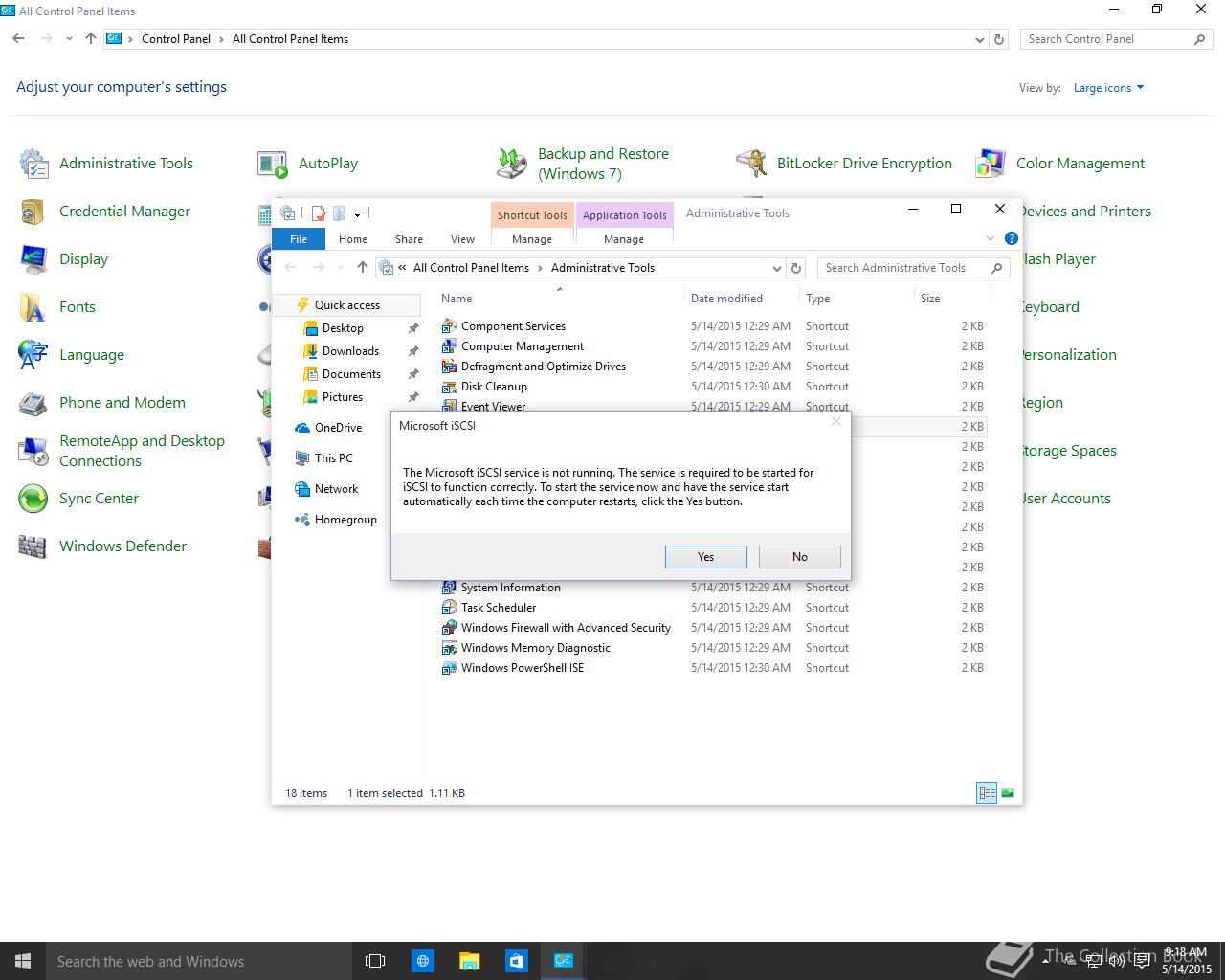Open Application Tools Manage tab

click(624, 239)
